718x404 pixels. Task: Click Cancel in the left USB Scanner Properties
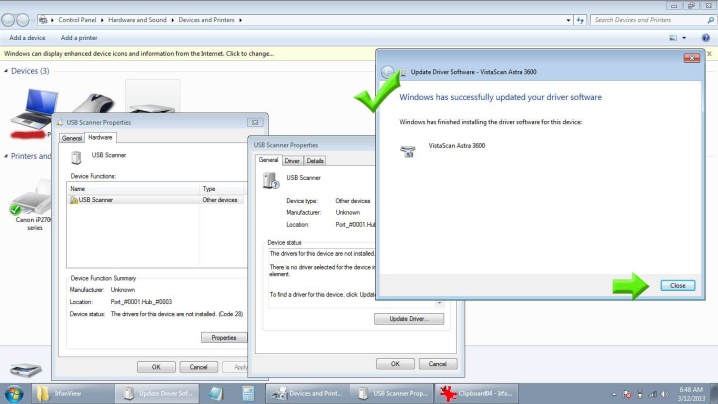click(198, 367)
